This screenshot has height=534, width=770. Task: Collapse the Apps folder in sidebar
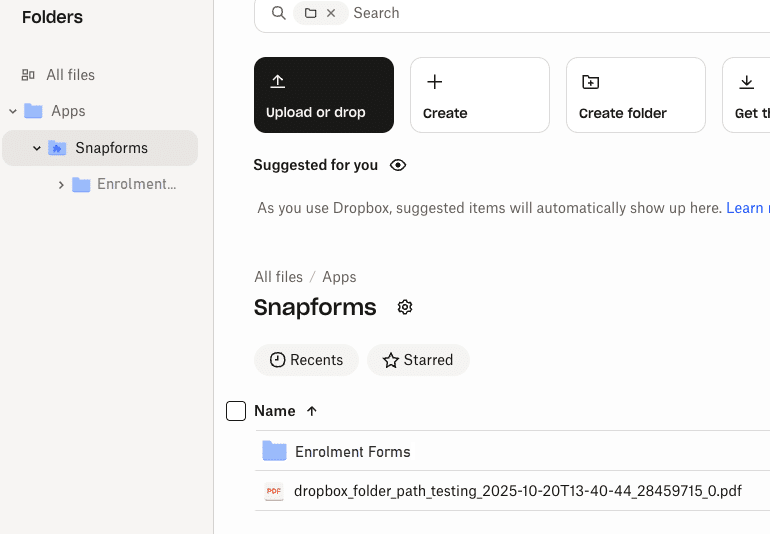(13, 111)
